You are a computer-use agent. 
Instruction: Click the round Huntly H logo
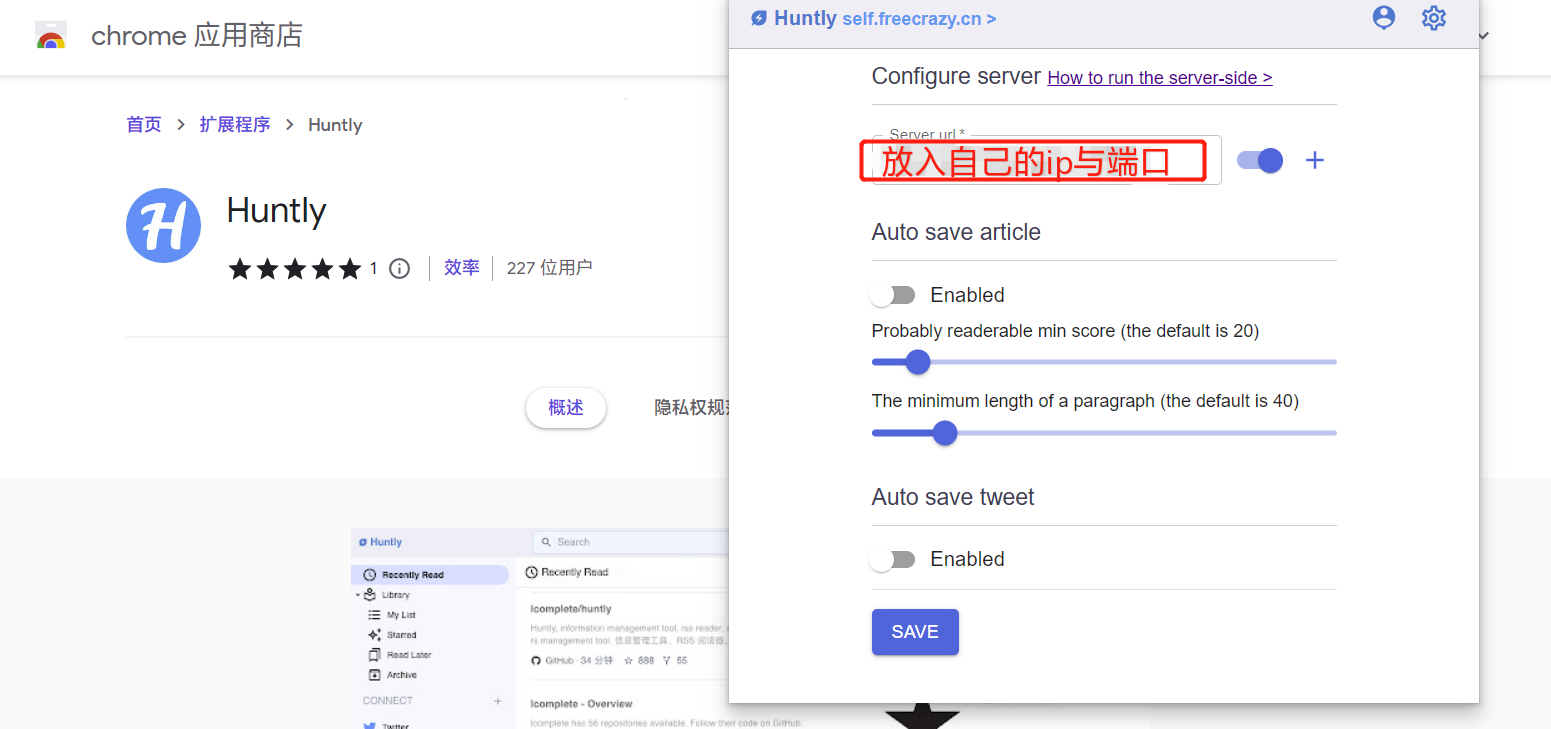tap(163, 226)
